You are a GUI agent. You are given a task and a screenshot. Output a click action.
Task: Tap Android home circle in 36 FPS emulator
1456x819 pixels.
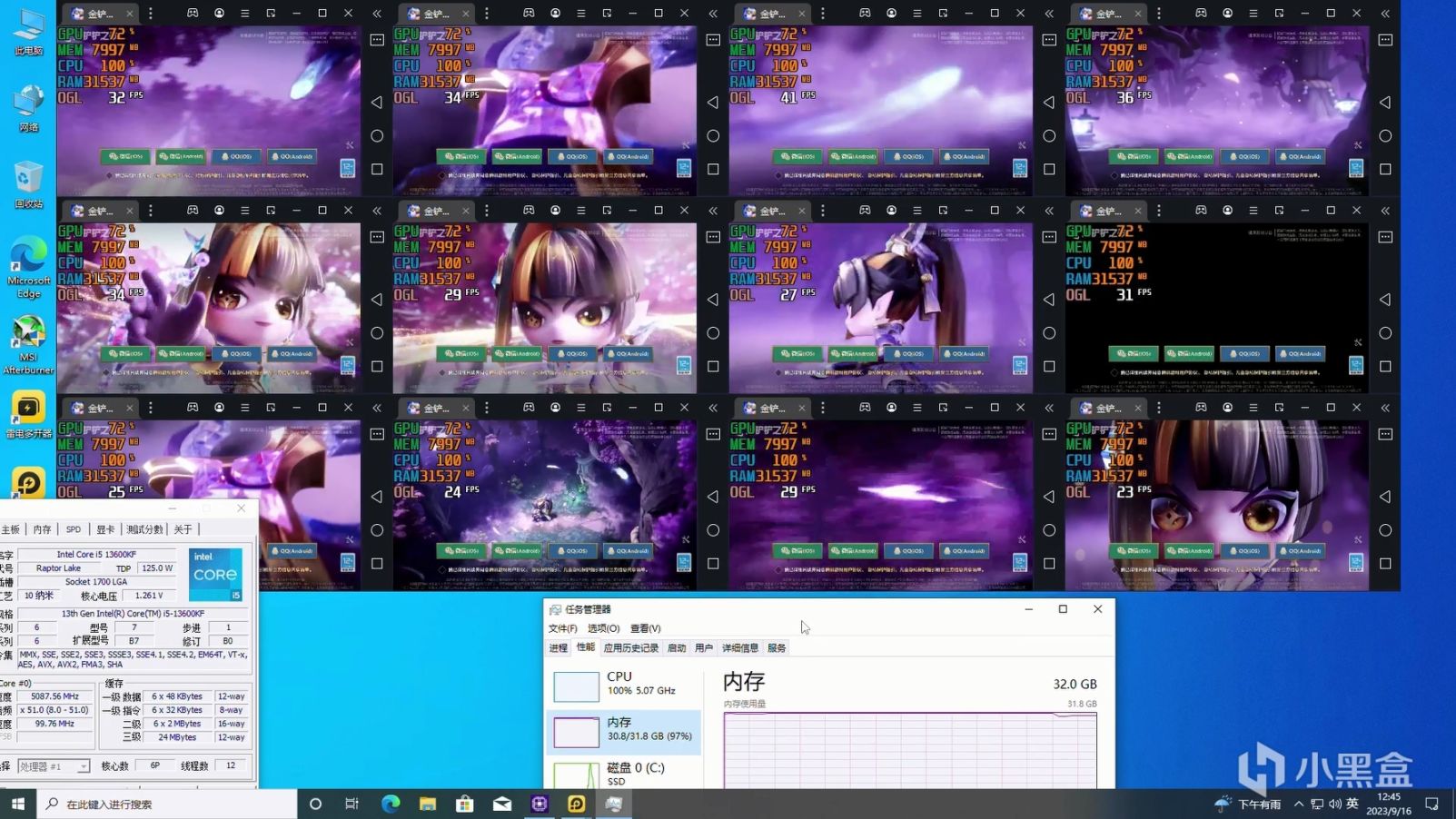point(1385,135)
